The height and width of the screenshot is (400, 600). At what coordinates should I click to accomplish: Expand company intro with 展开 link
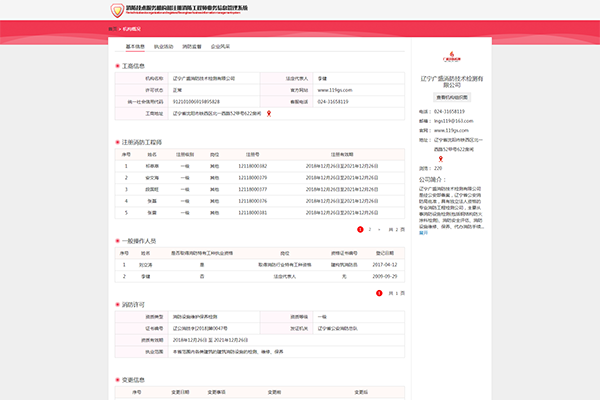(423, 232)
